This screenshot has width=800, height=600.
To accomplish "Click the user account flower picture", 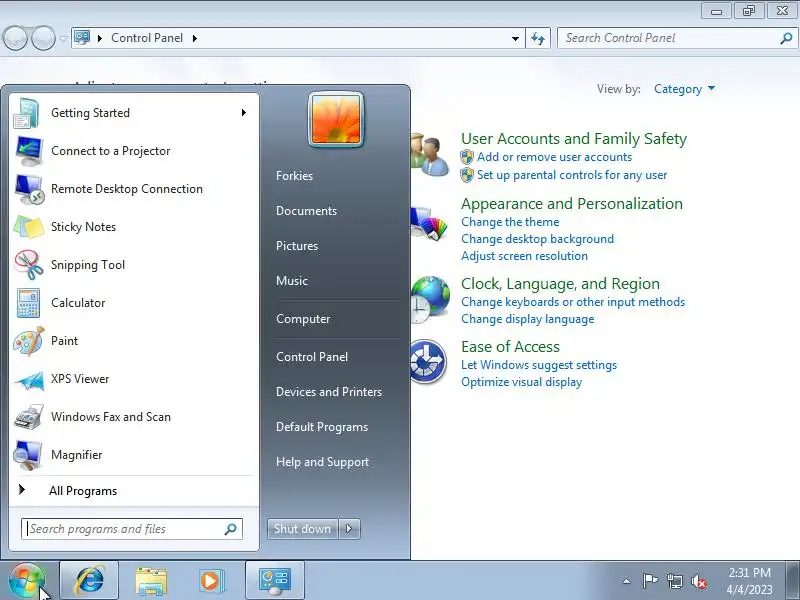I will pos(336,120).
